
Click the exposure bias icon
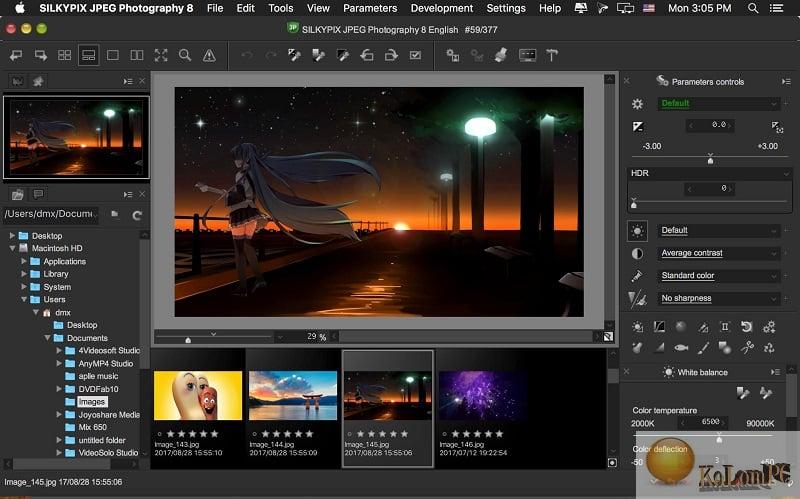638,127
